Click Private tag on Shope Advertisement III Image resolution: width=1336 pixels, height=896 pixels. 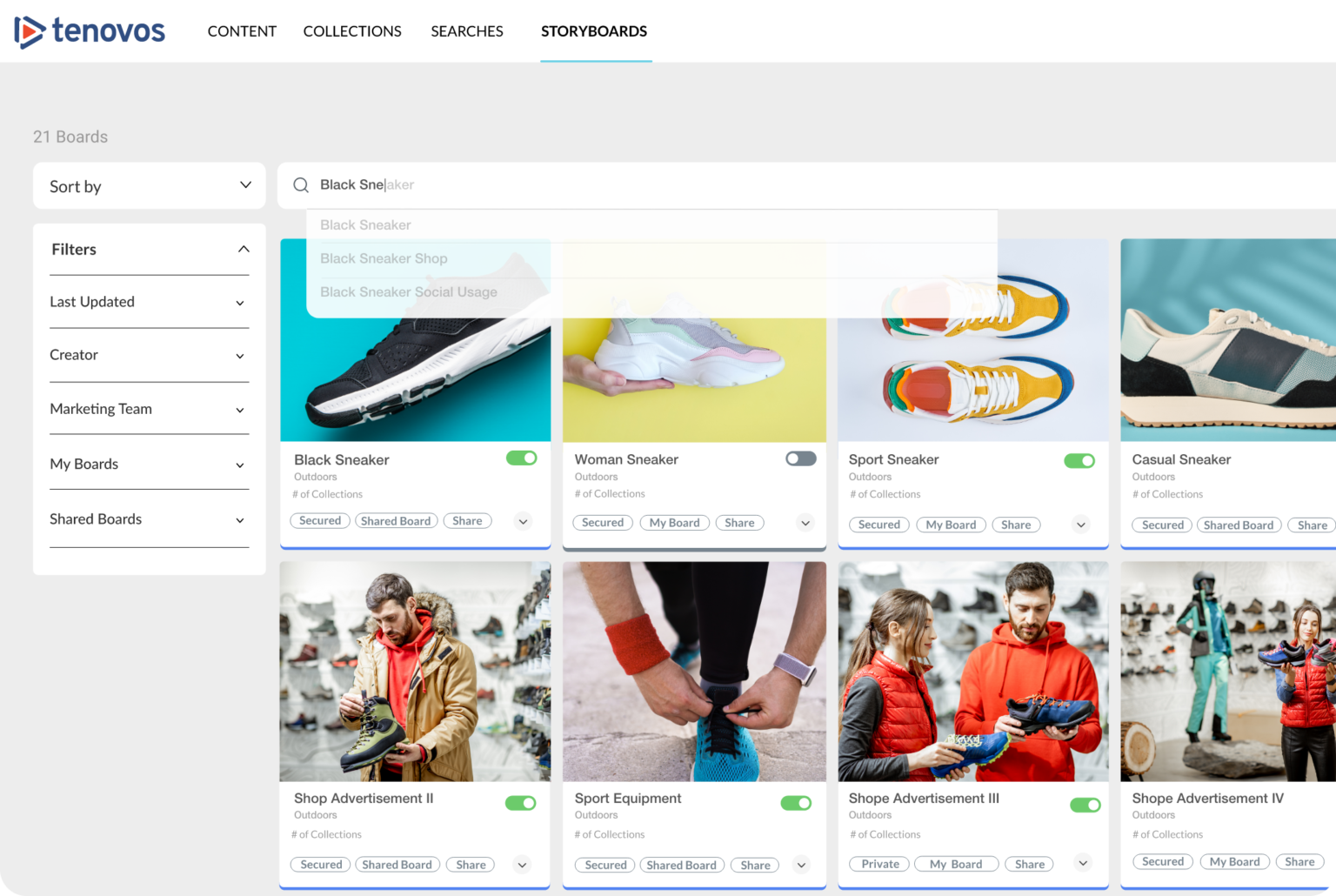[879, 864]
